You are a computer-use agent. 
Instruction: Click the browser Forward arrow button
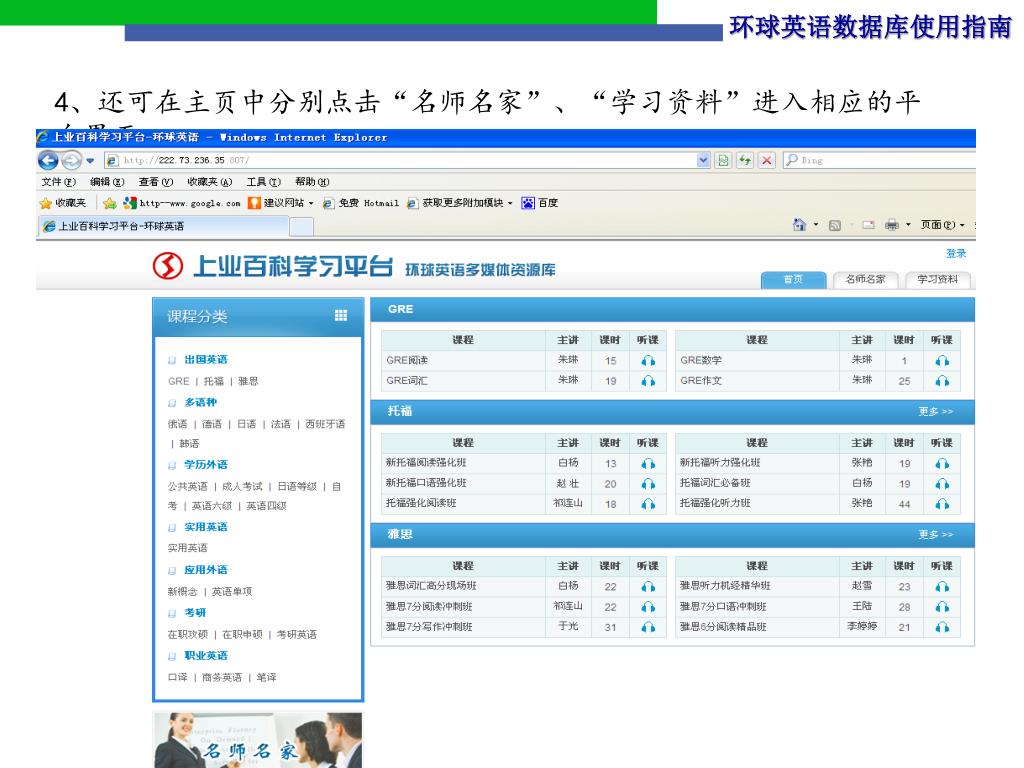click(71, 160)
